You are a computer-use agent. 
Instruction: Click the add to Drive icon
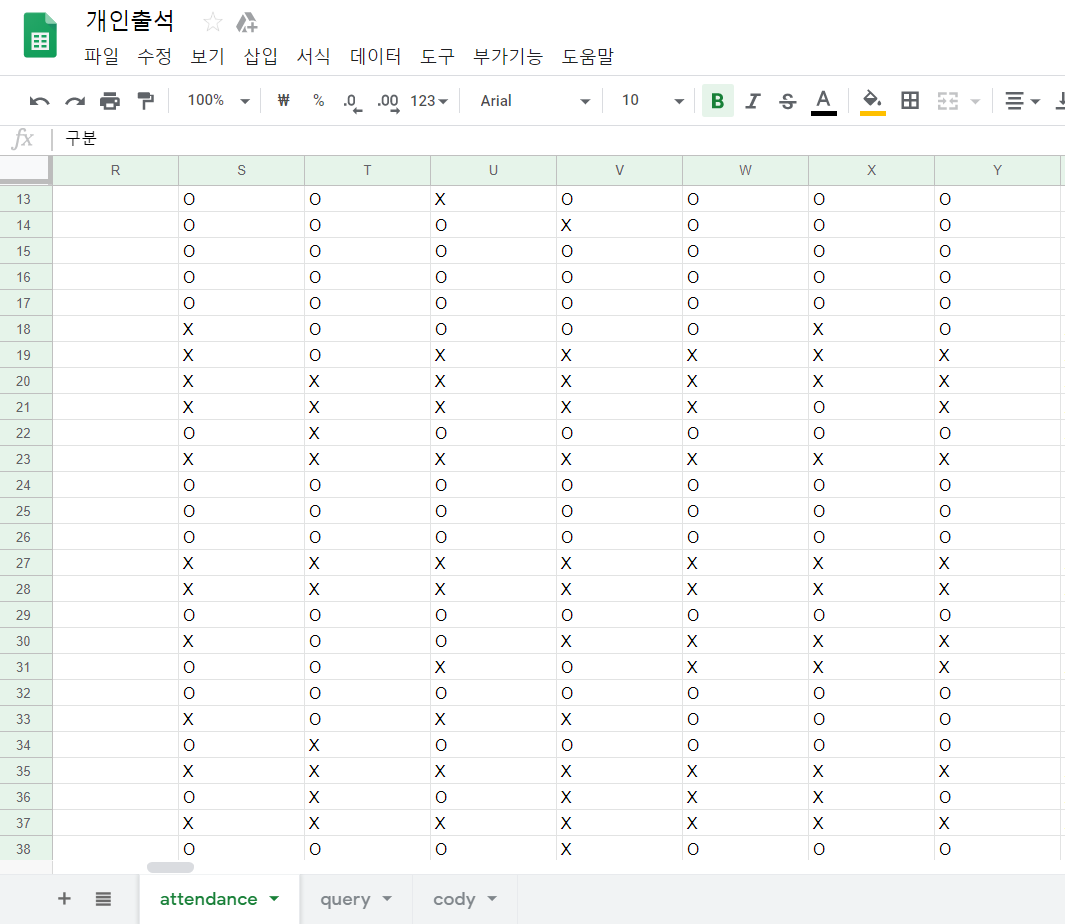coord(246,22)
